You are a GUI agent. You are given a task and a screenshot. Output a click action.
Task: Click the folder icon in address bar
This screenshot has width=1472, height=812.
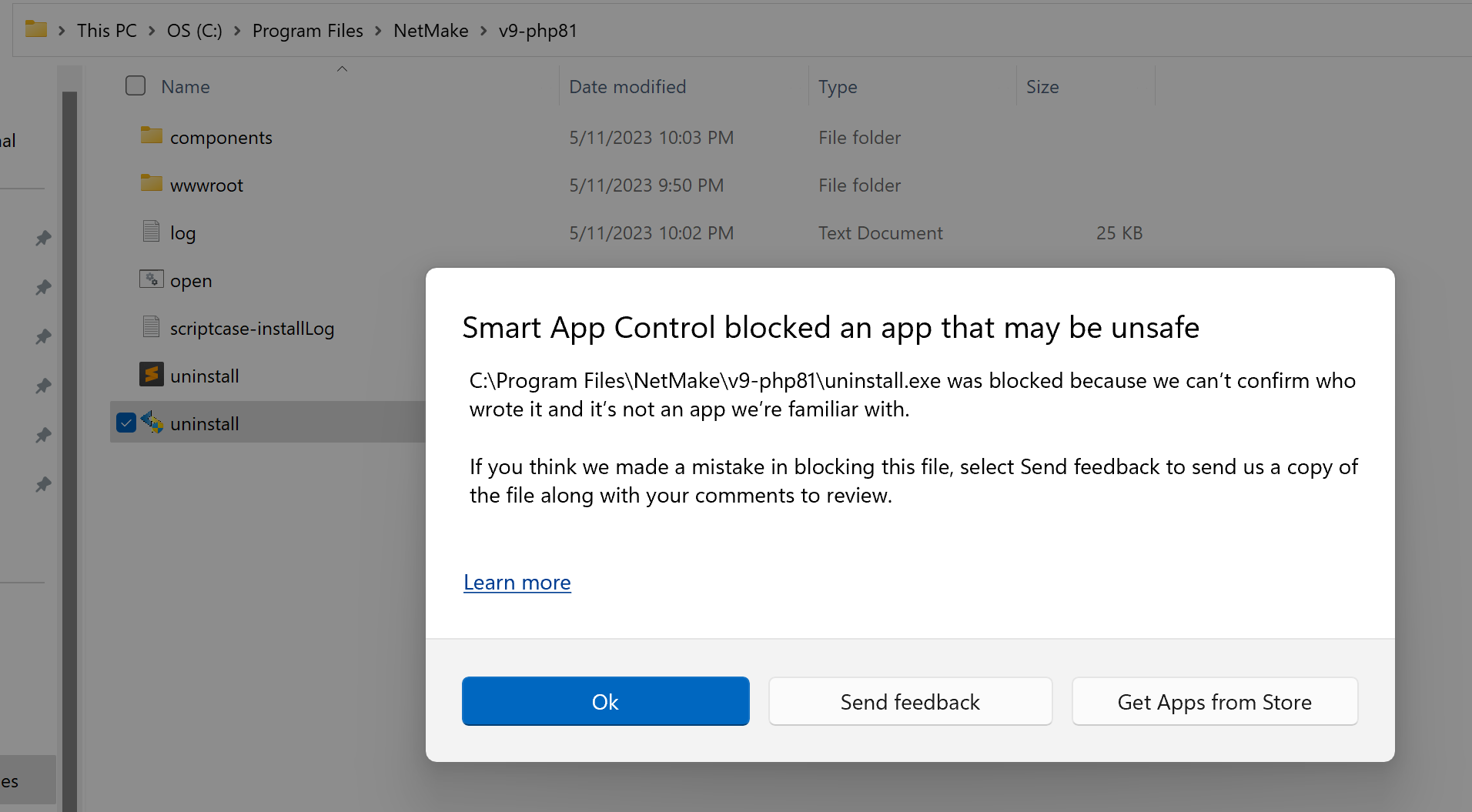pyautogui.click(x=36, y=30)
